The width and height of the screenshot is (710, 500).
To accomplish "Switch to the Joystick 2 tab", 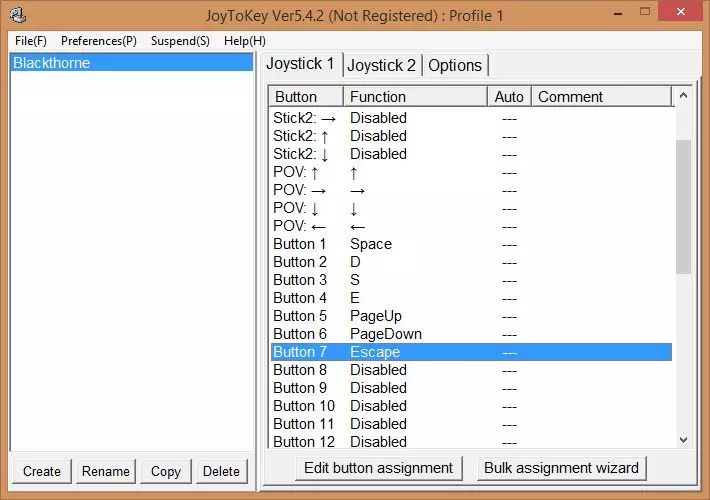I will pos(381,66).
